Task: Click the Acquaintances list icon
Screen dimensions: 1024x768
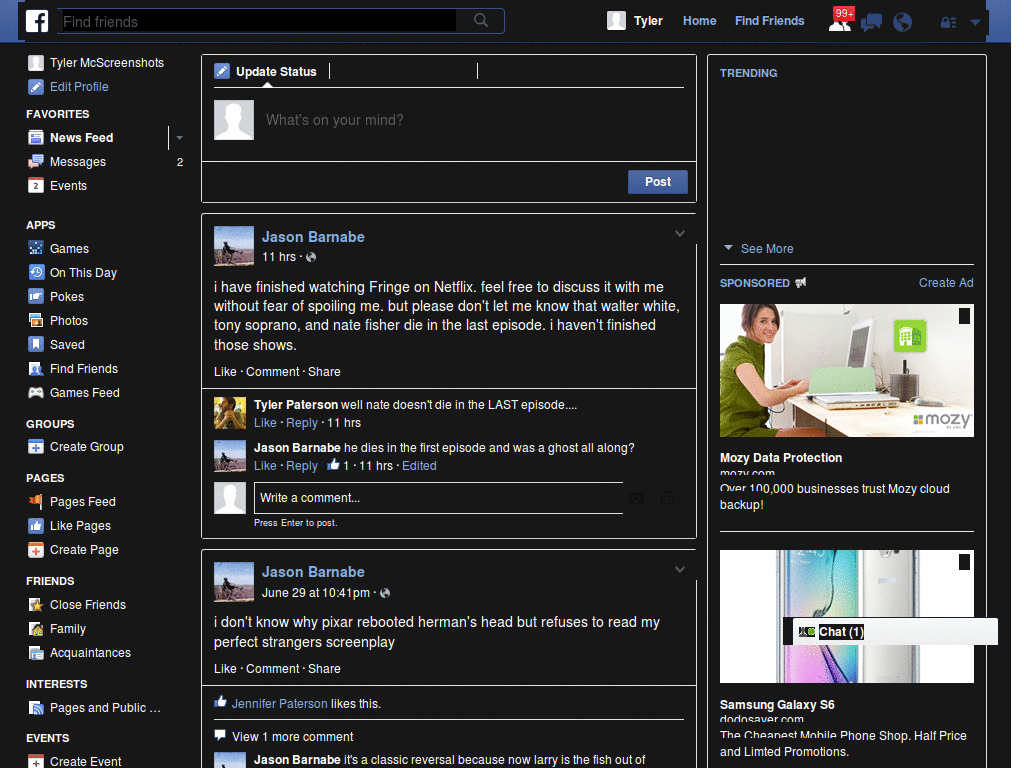Action: click(x=36, y=652)
